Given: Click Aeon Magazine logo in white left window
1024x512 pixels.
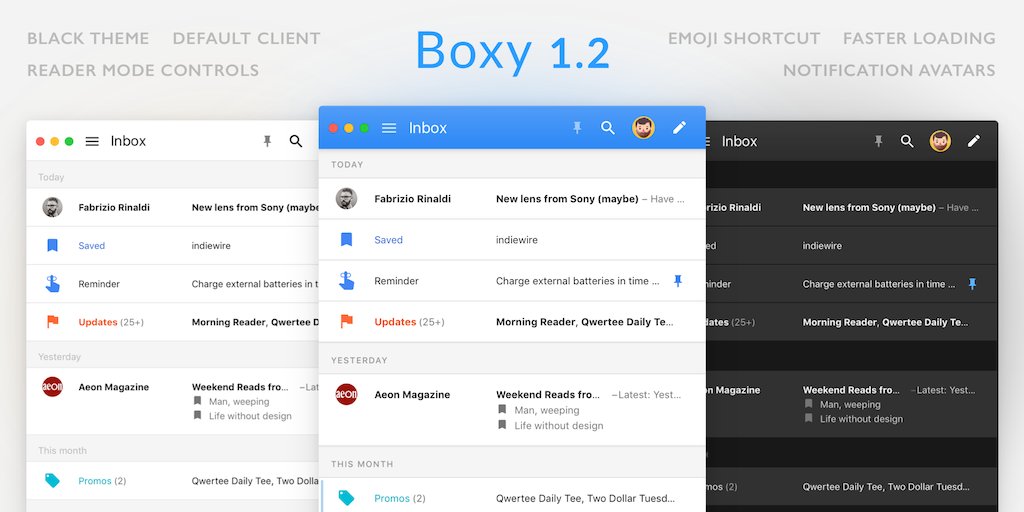Looking at the screenshot, I should pos(52,387).
